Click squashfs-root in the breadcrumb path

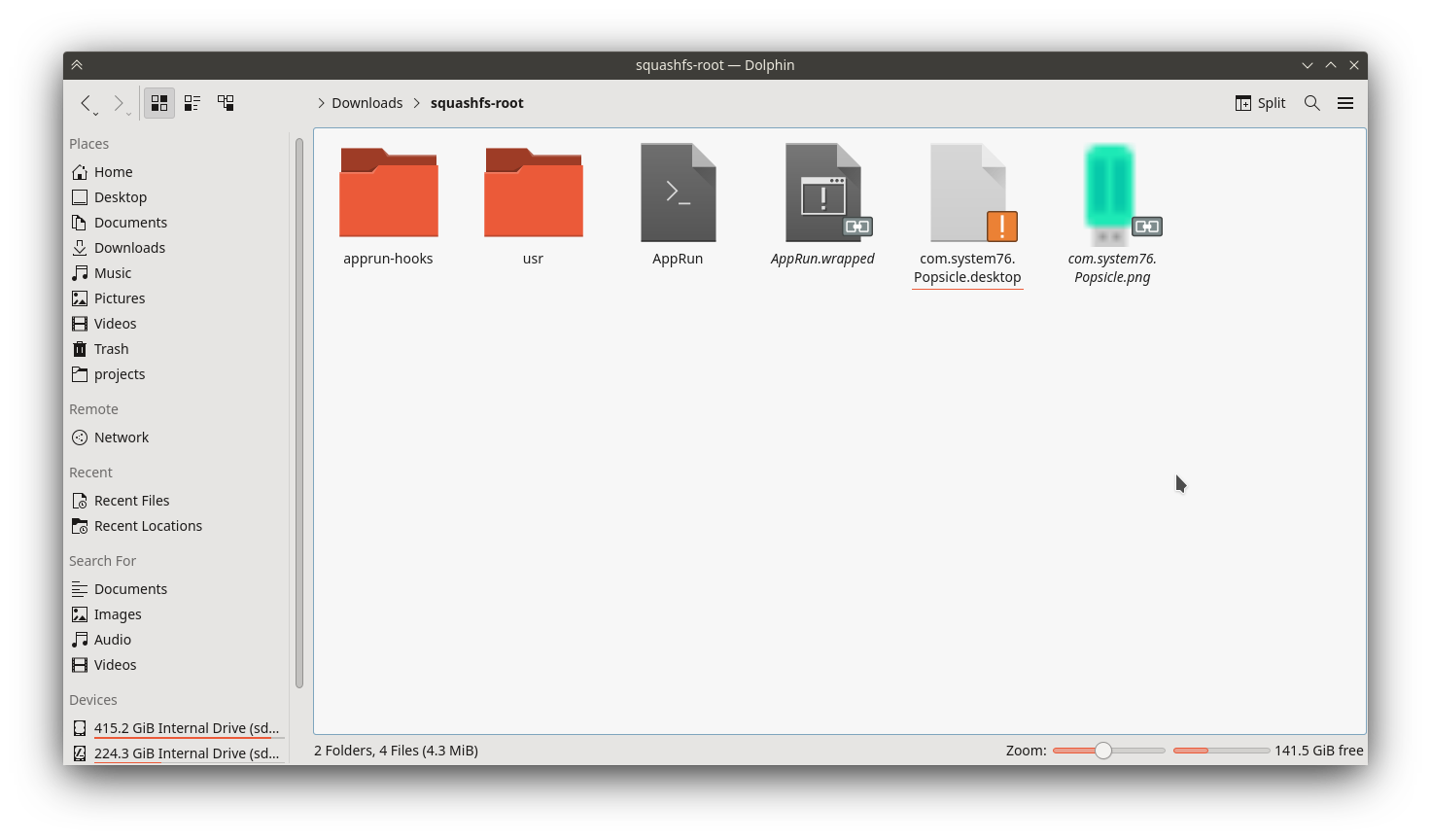pyautogui.click(x=476, y=103)
